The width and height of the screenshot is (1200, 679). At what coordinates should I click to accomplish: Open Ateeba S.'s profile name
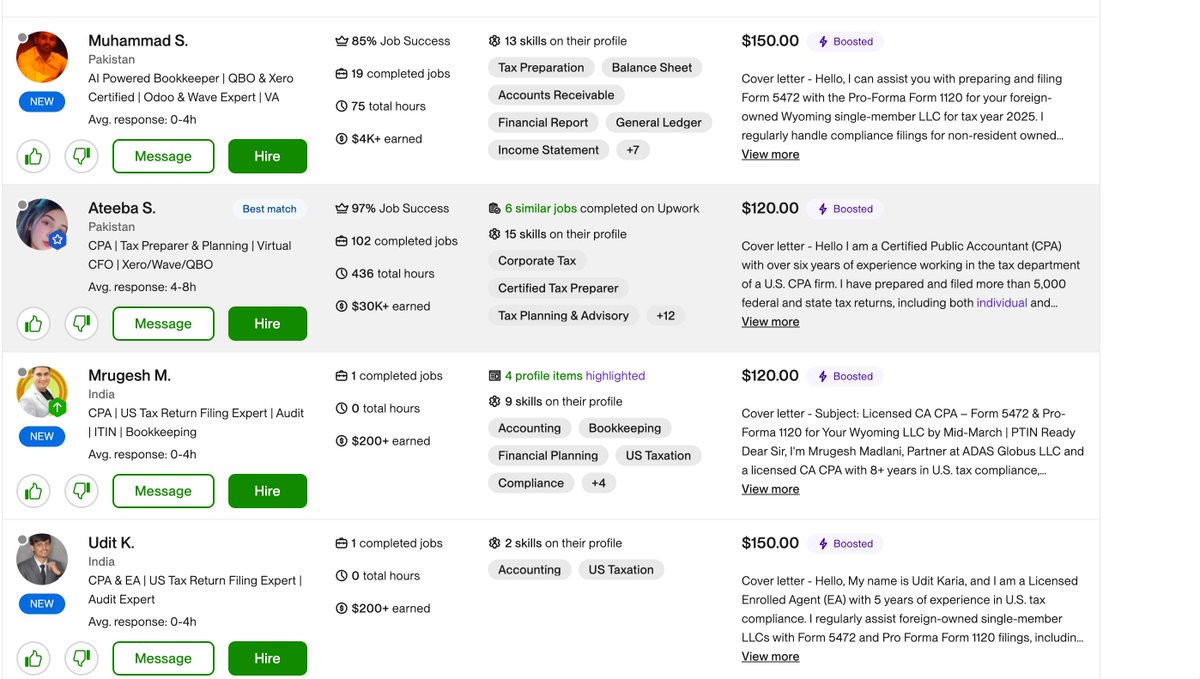pos(122,208)
